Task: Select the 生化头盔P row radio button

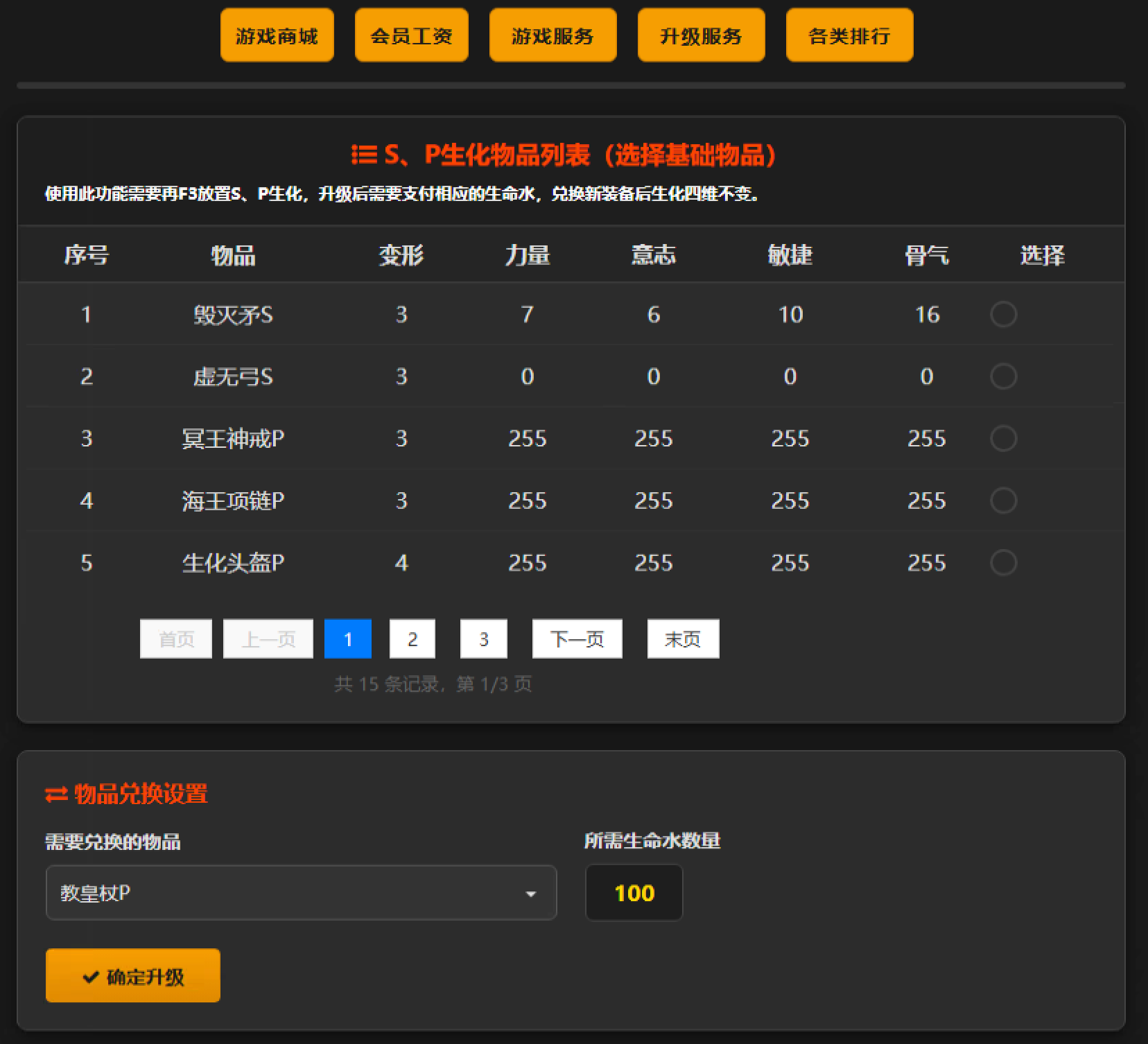Action: pos(1003,563)
